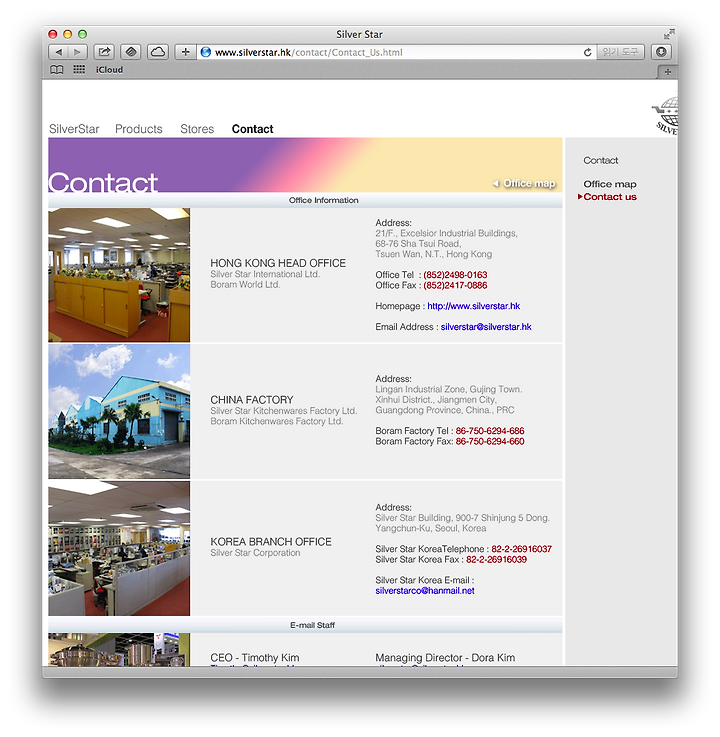
Task: Click the China factory building photo
Action: tap(119, 411)
